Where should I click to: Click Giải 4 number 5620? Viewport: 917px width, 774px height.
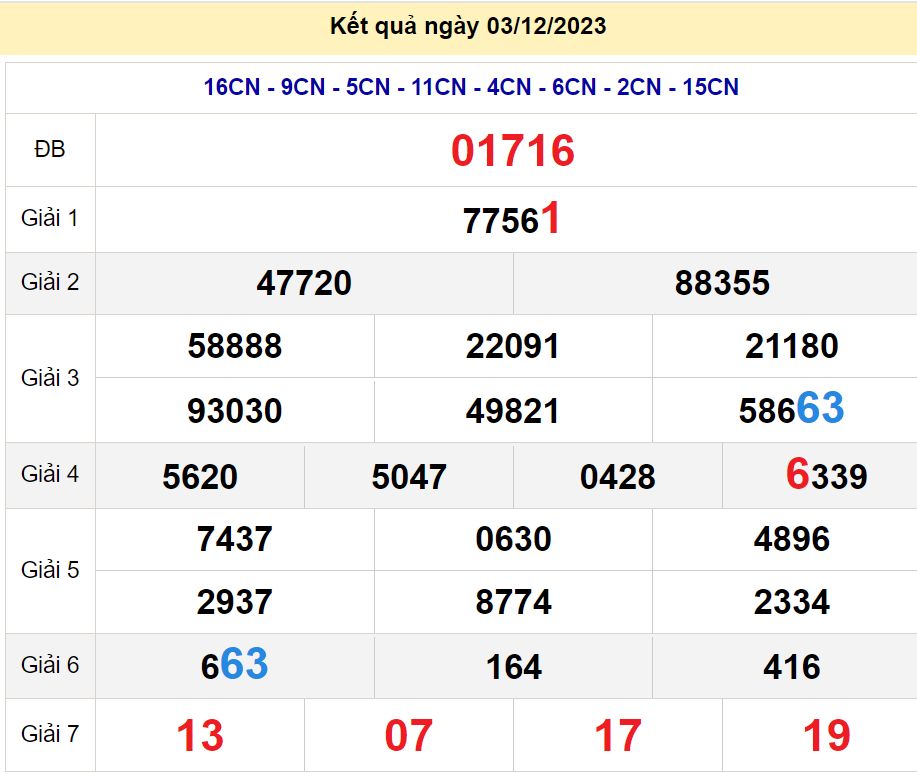200,477
